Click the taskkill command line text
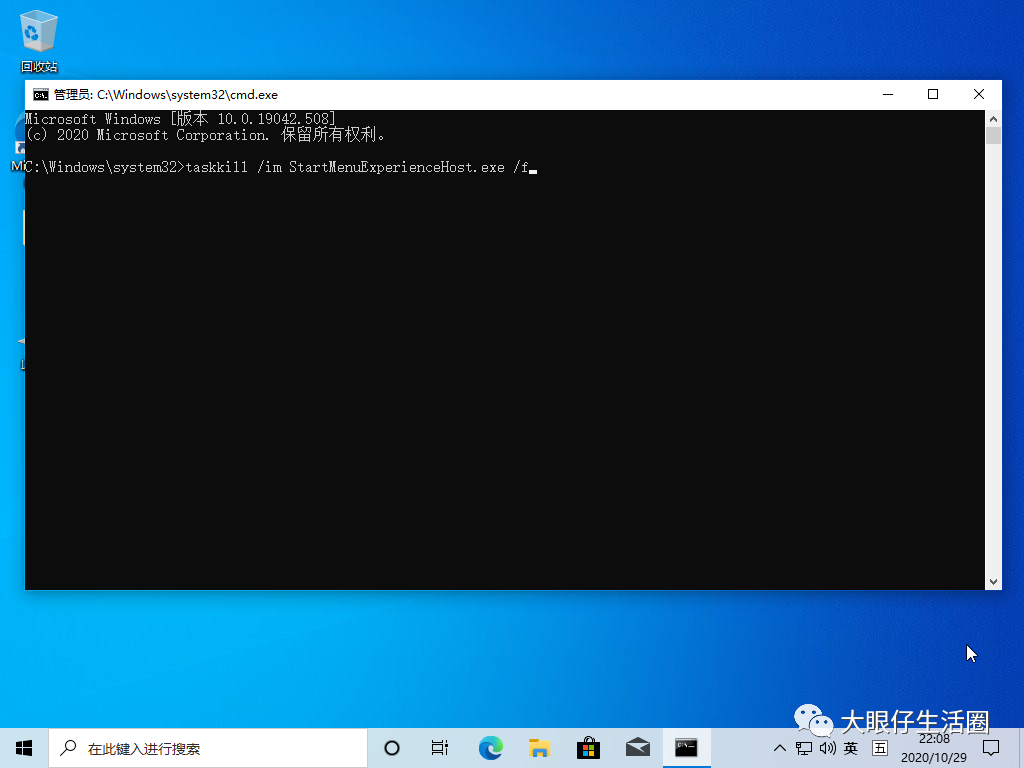The image size is (1024, 768). tap(357, 167)
